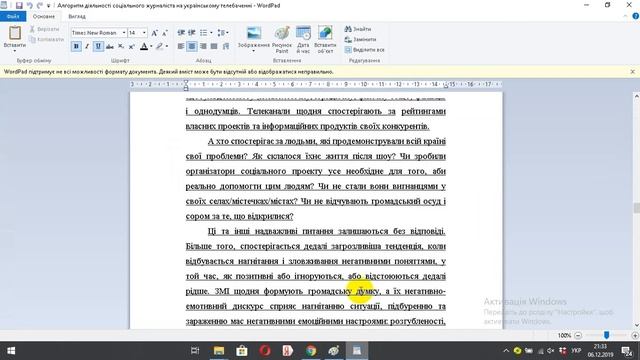Toggle Strikethrough formatting

pos(109,47)
